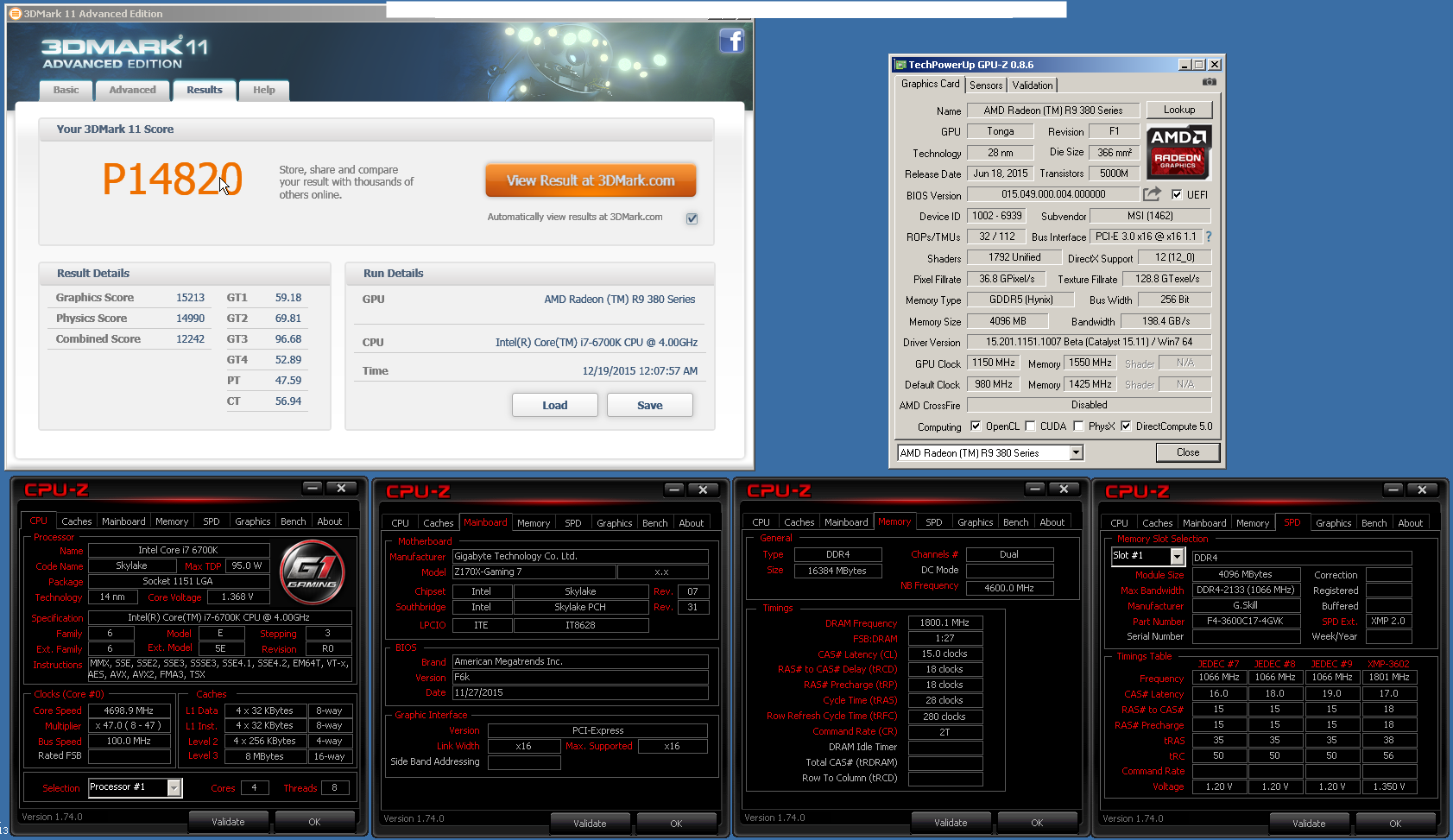Image resolution: width=1453 pixels, height=840 pixels.
Task: Open About tab in SPD CPU-Z window
Action: pyautogui.click(x=1410, y=523)
